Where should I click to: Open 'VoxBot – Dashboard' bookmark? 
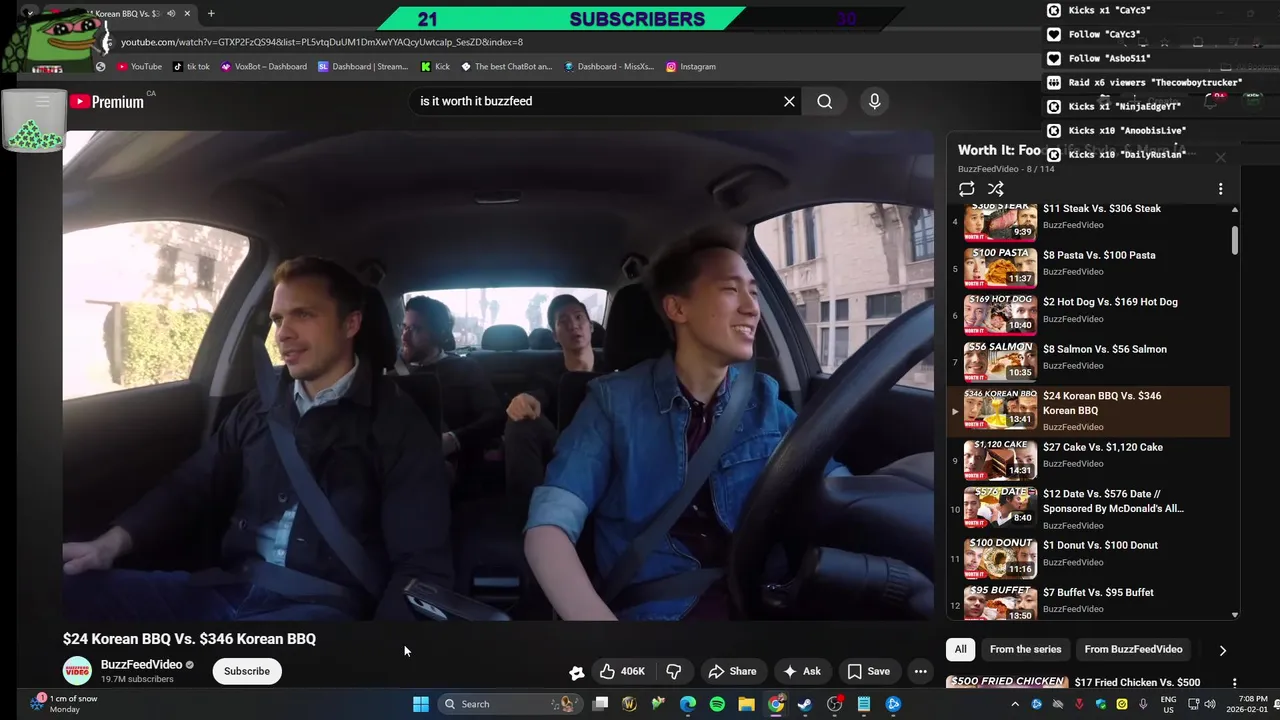(264, 67)
